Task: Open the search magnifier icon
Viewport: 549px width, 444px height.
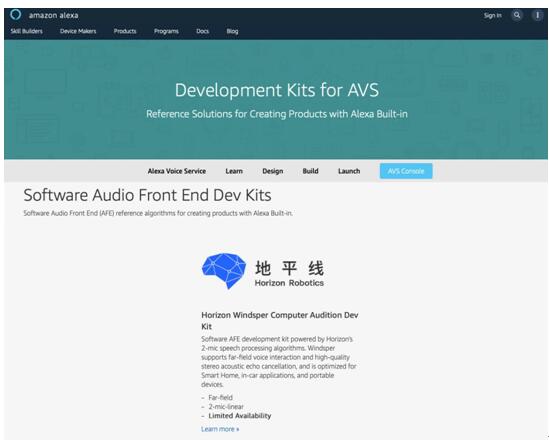Action: coord(517,15)
